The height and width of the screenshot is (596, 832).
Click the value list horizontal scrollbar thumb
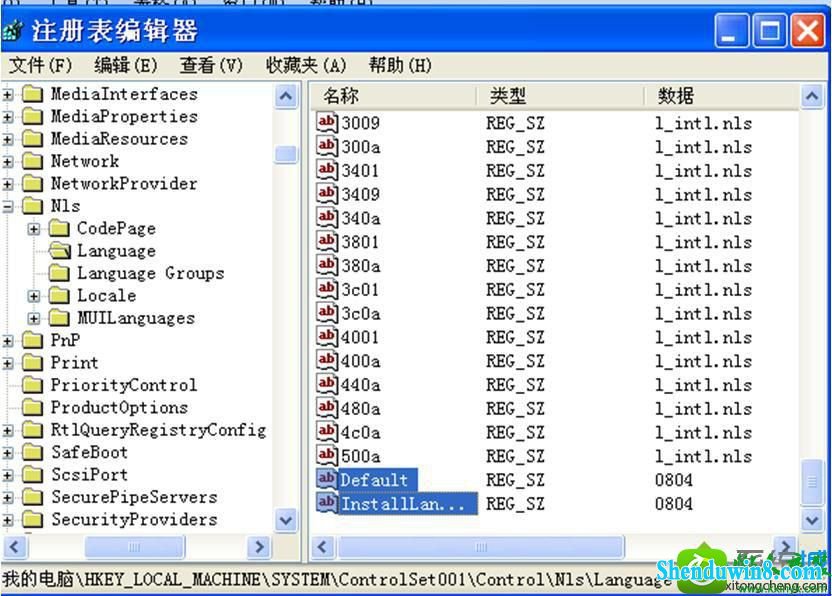(x=481, y=547)
